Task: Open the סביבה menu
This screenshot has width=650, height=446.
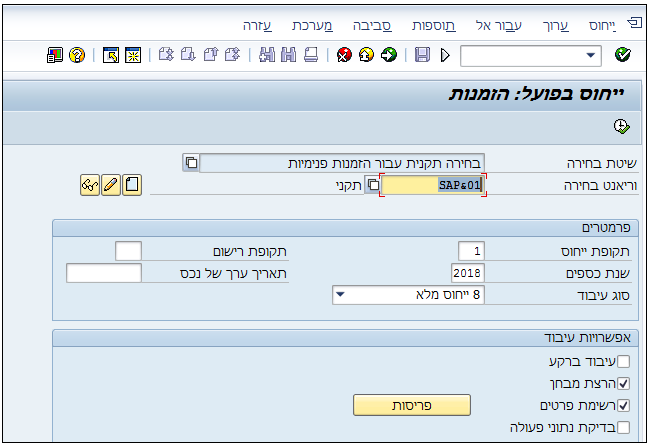Action: [x=372, y=26]
